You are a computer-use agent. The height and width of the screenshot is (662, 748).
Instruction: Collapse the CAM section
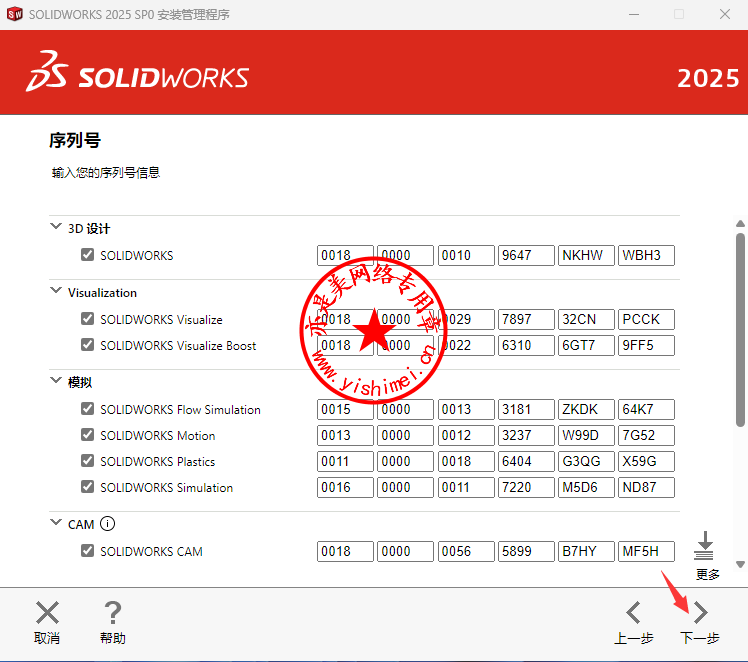click(x=56, y=522)
